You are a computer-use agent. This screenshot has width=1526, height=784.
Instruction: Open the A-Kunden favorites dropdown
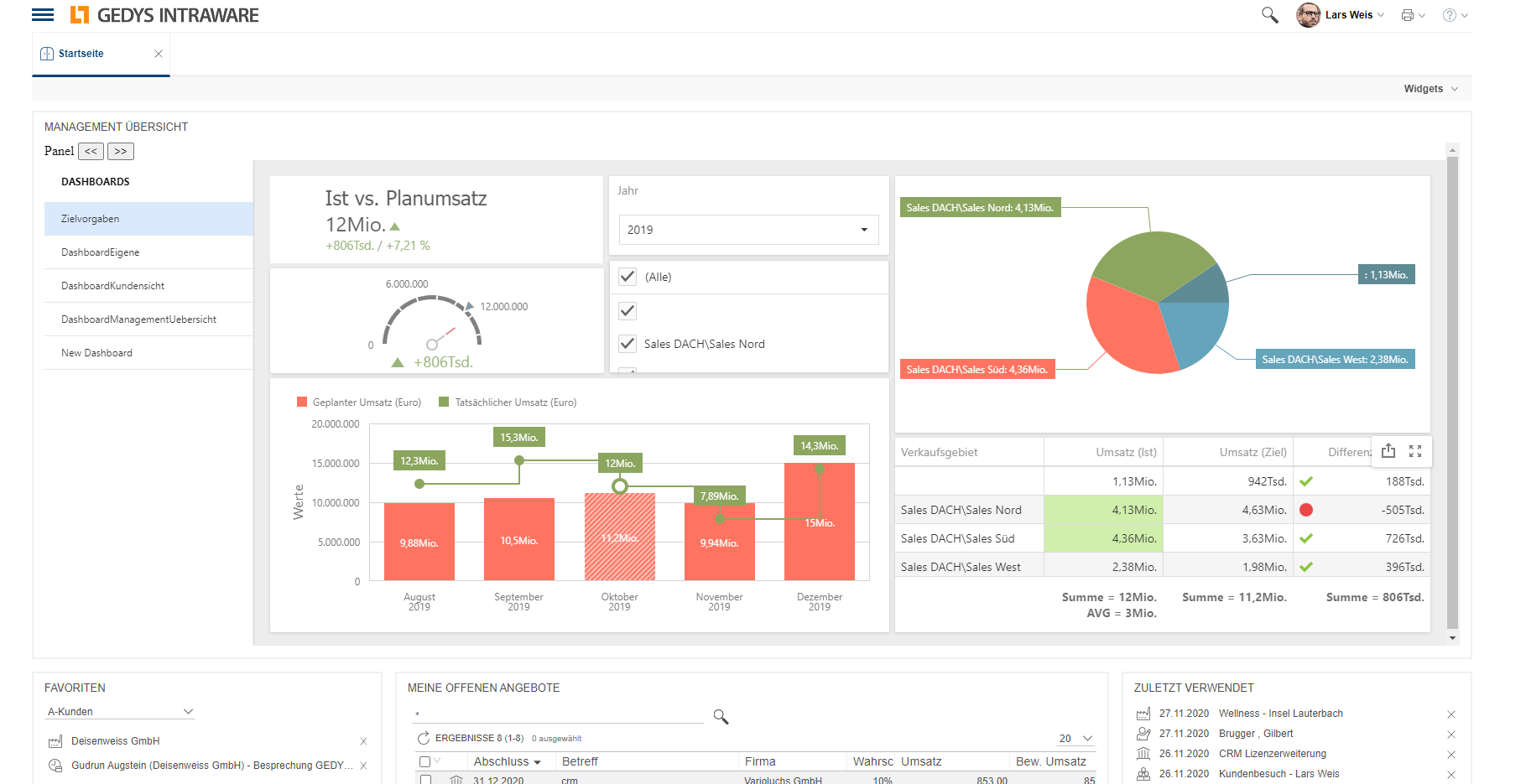click(120, 710)
